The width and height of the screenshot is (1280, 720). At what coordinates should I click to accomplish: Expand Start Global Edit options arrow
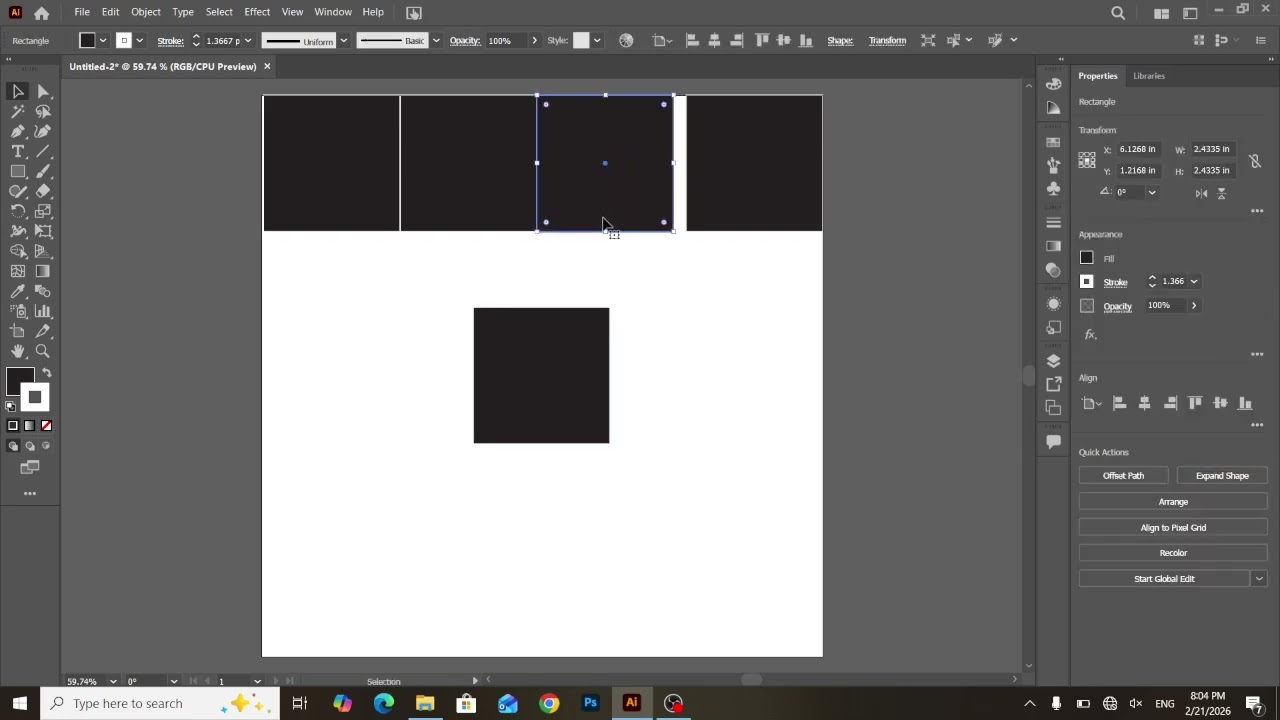1259,579
